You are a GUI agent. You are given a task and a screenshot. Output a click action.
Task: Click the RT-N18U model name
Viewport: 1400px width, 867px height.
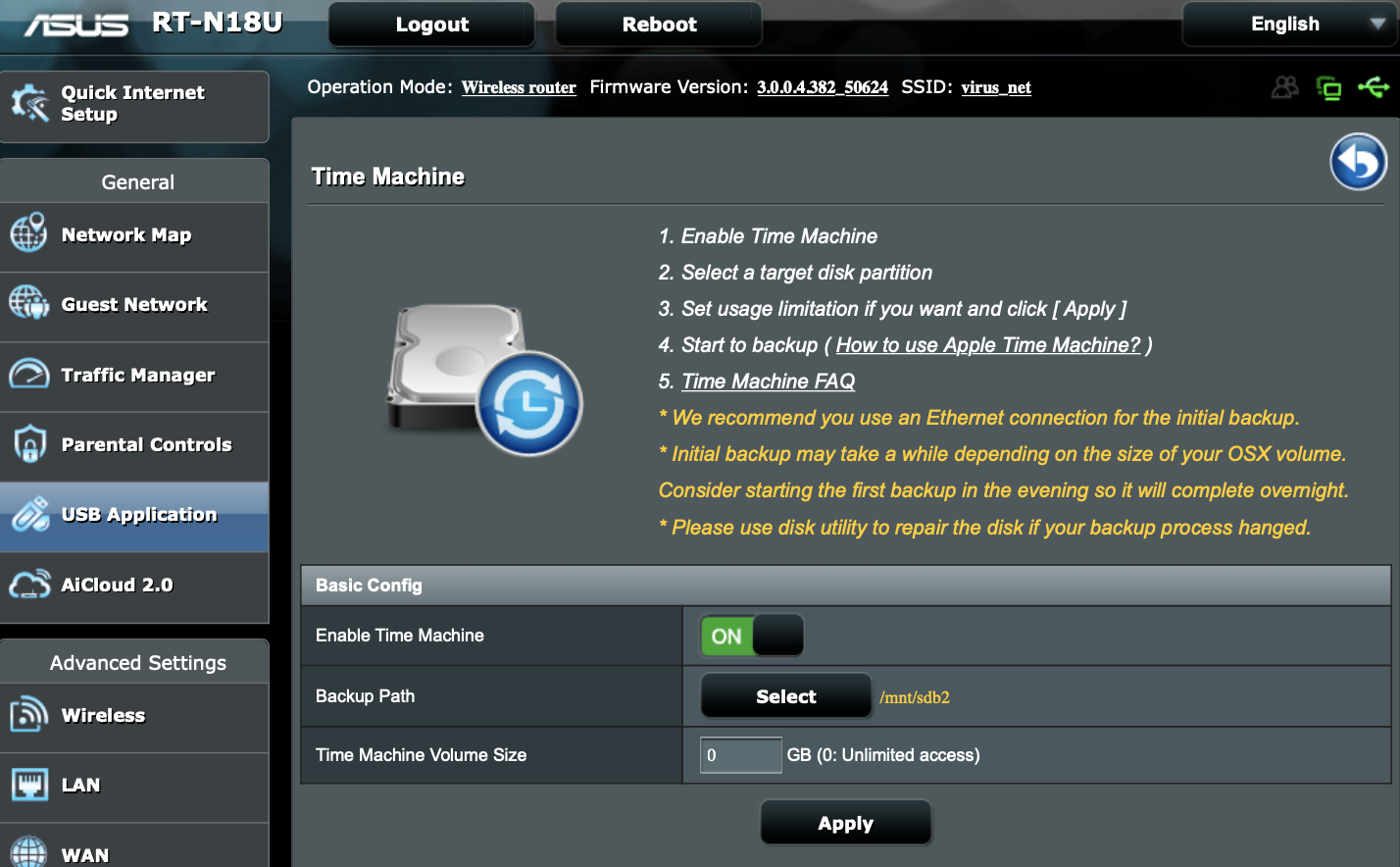217,23
